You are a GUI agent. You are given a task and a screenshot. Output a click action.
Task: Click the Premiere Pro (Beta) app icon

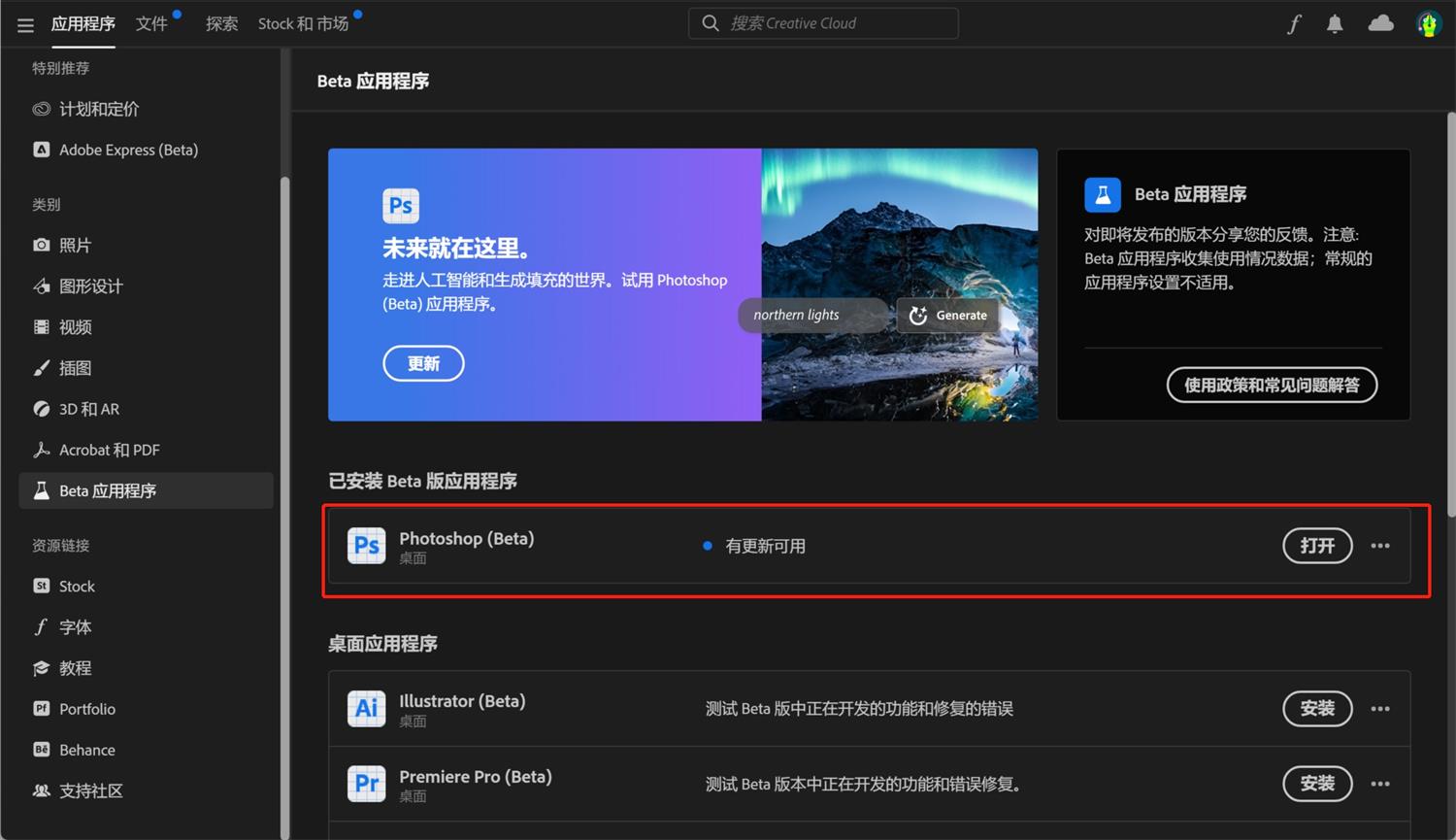[x=367, y=784]
